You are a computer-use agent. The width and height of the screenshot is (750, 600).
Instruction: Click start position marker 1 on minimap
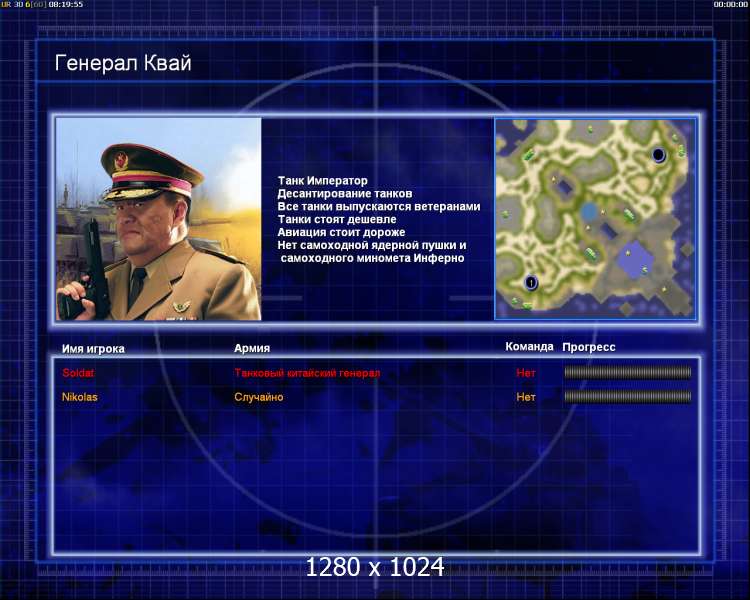pos(531,283)
